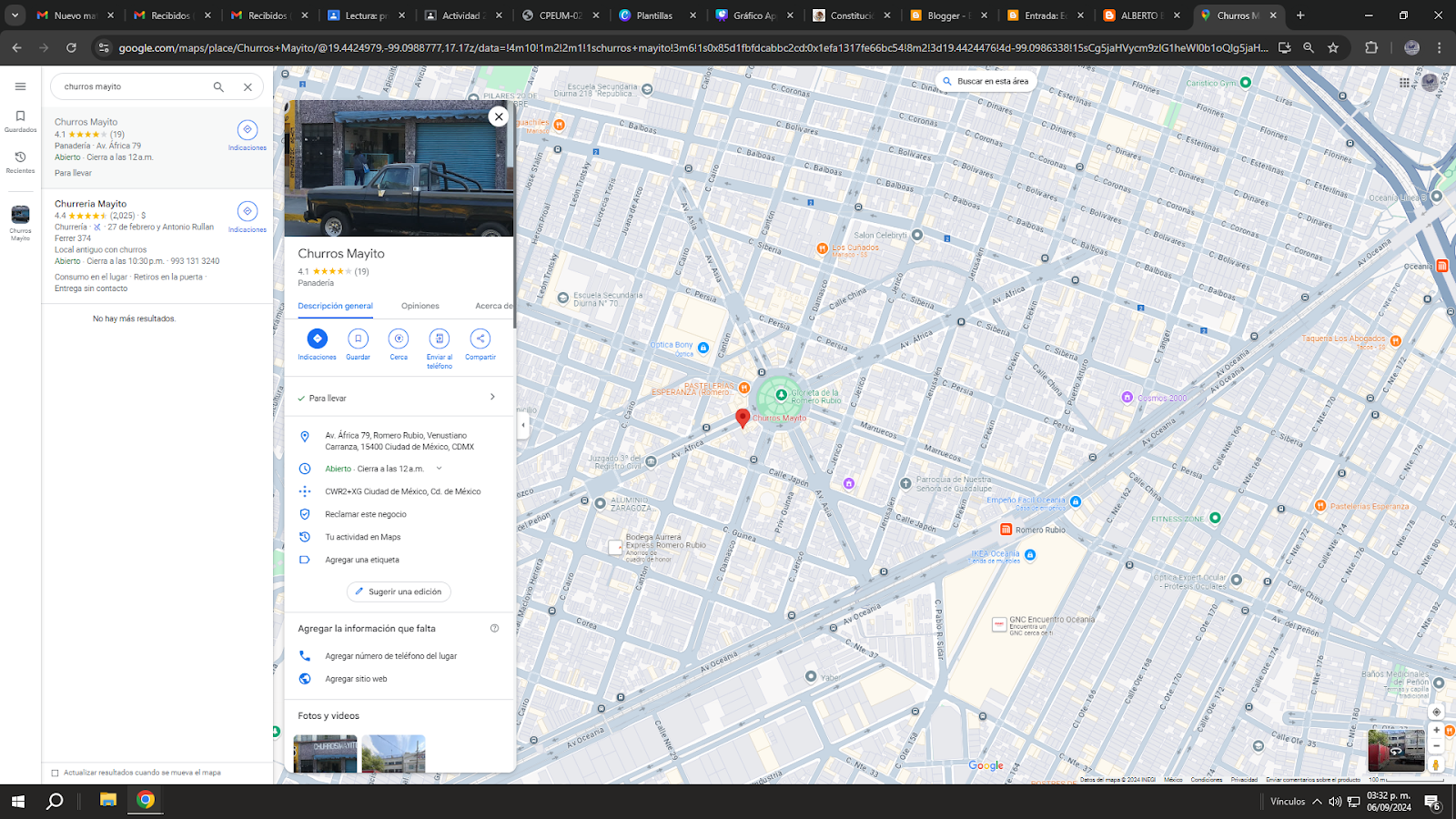Open the Windows Start menu

click(17, 802)
